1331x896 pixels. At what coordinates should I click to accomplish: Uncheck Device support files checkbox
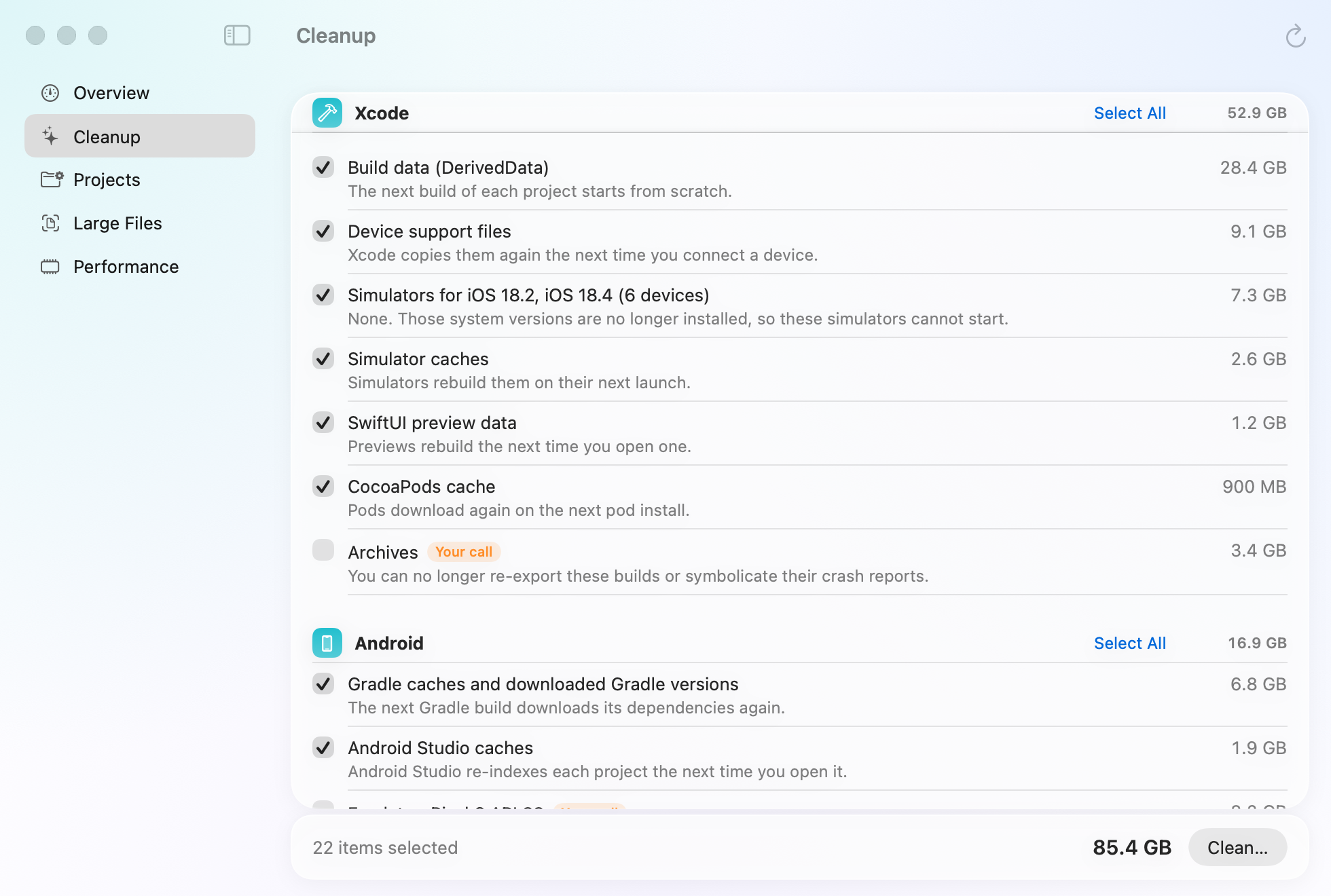click(323, 231)
